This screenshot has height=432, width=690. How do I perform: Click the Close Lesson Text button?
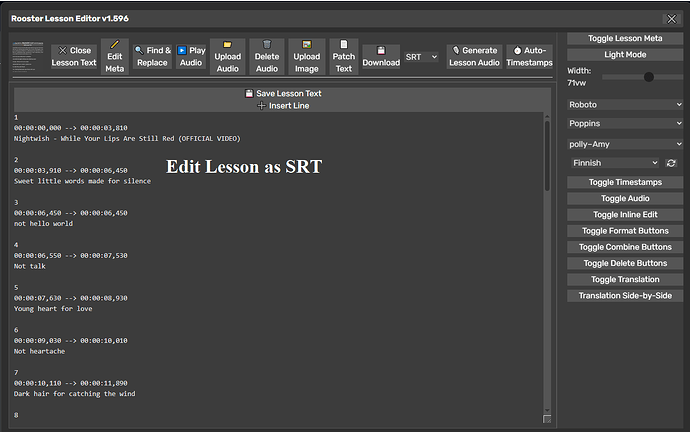[73, 57]
